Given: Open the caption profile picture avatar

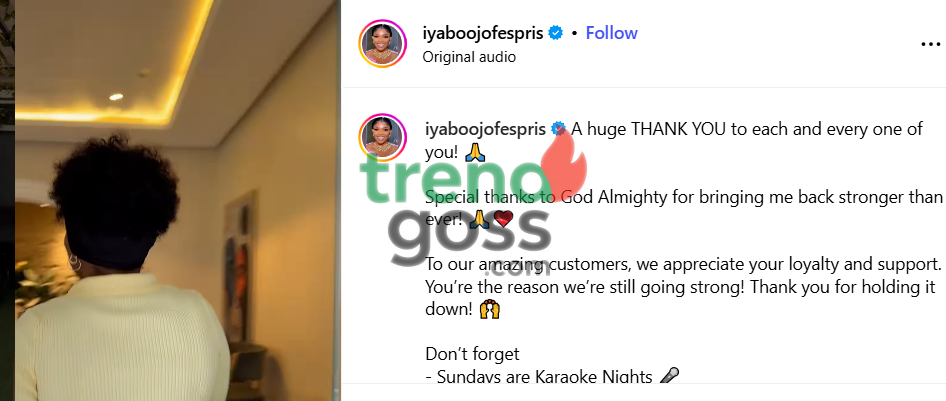Looking at the screenshot, I should 383,137.
